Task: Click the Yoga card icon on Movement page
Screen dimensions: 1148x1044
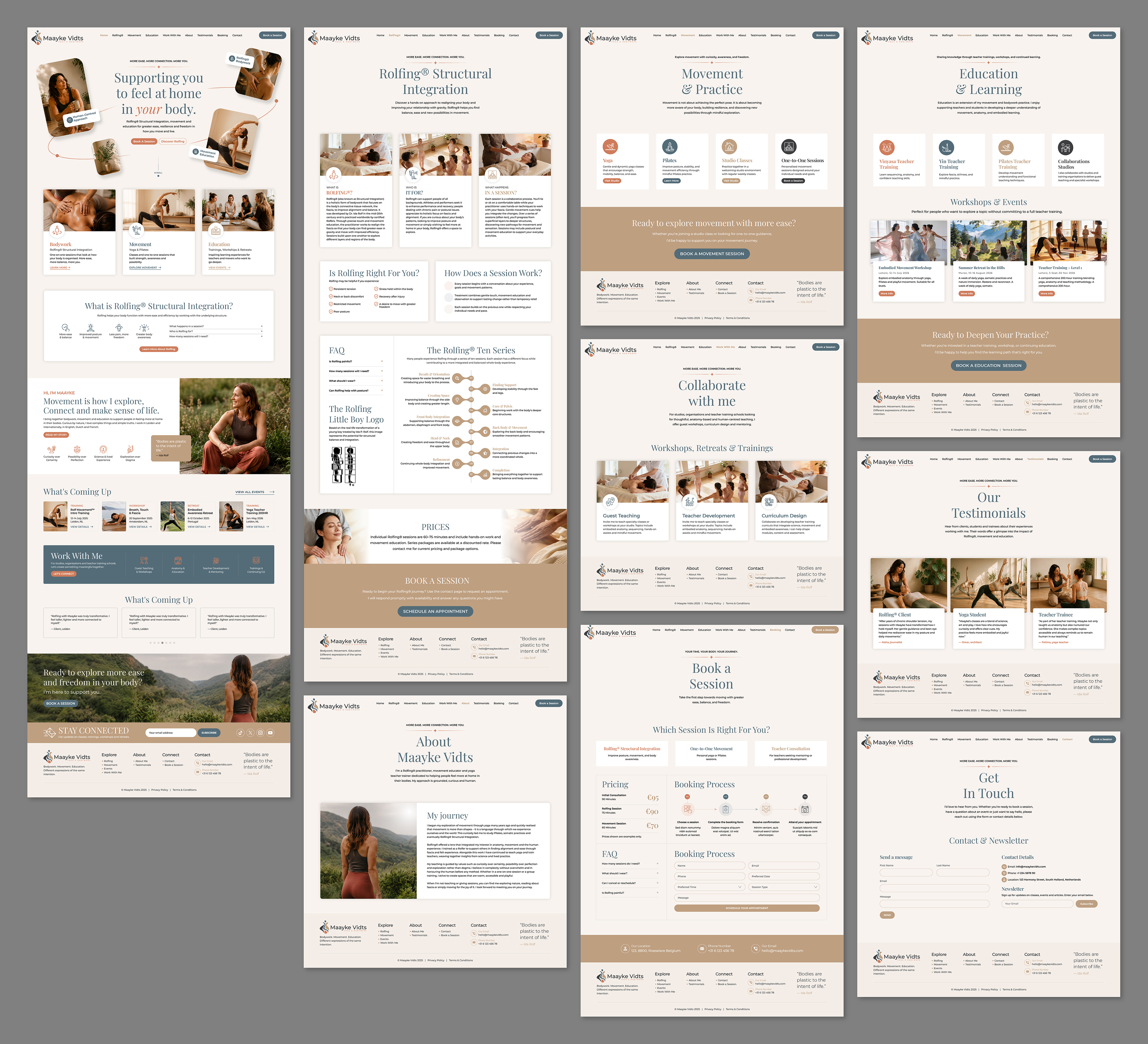Action: click(x=610, y=146)
